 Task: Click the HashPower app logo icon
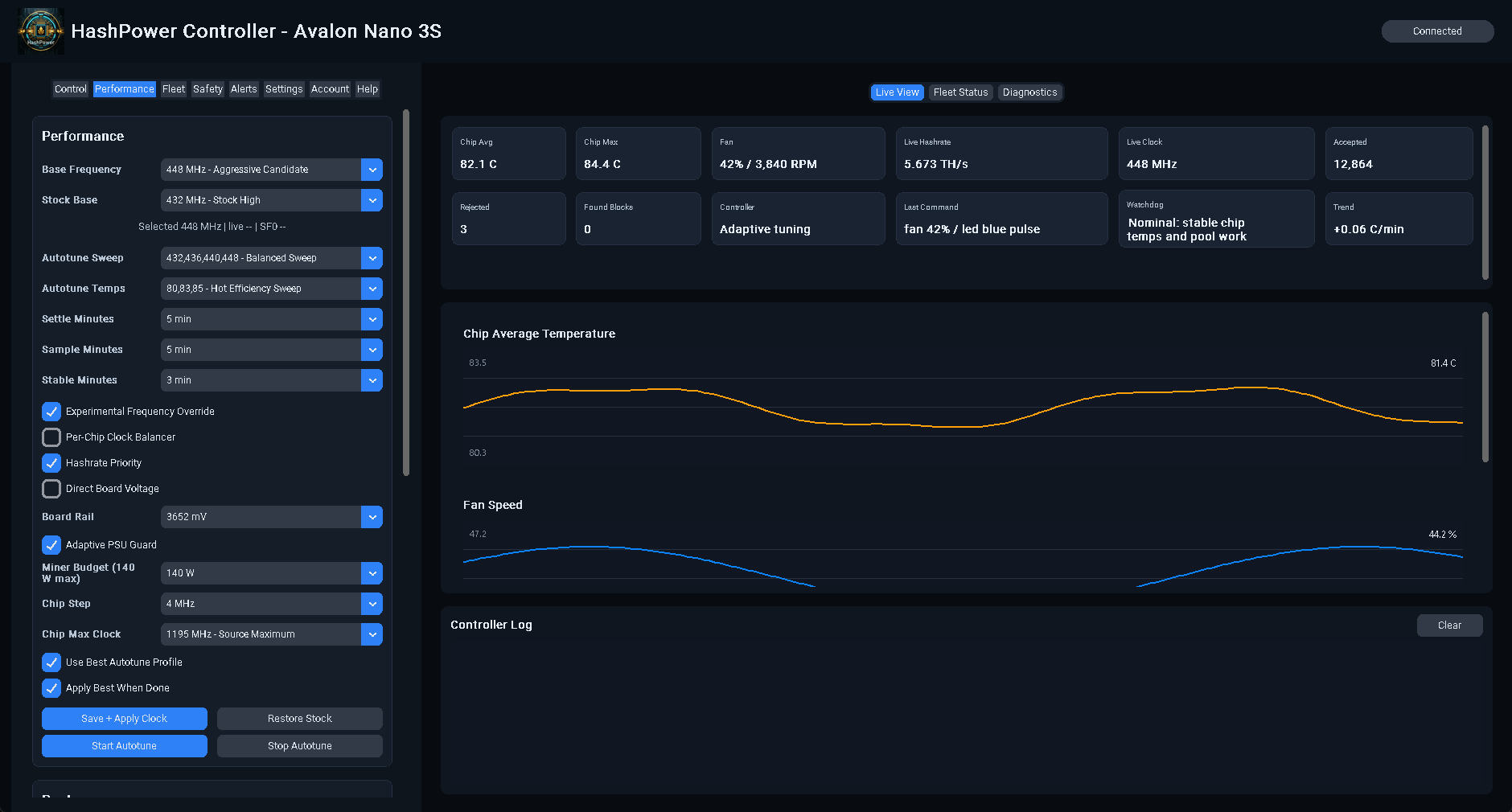tap(41, 31)
